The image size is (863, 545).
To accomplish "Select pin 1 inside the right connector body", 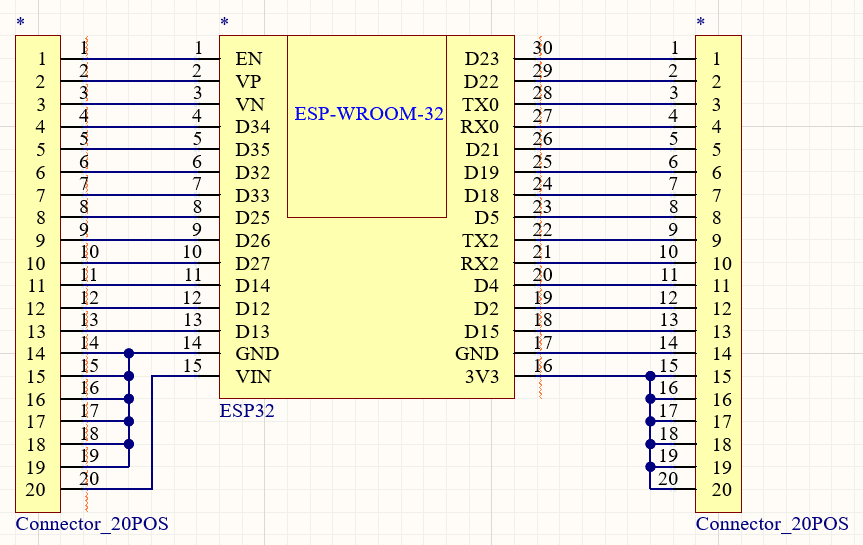I will (716, 59).
